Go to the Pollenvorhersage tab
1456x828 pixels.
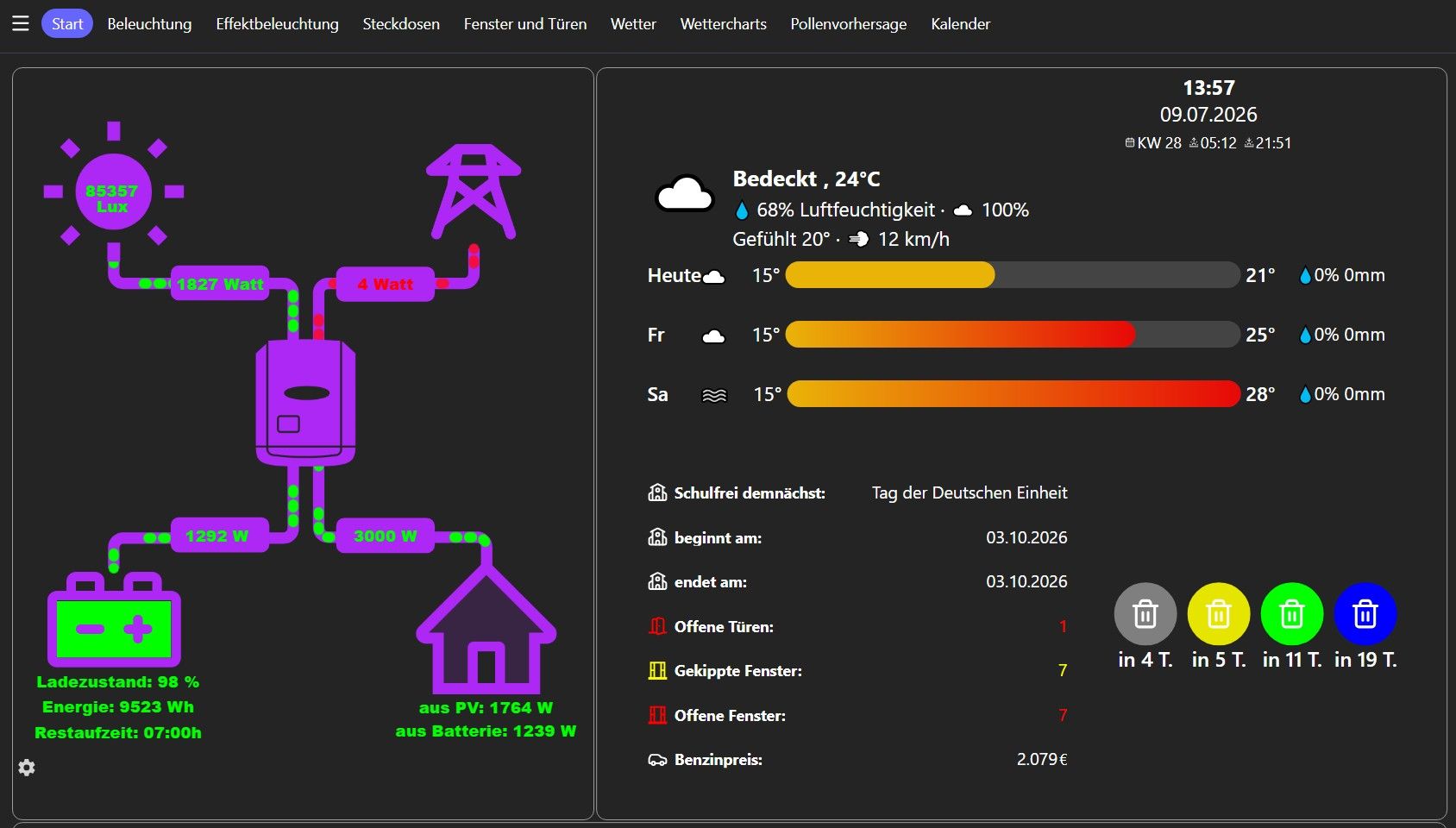coord(849,24)
